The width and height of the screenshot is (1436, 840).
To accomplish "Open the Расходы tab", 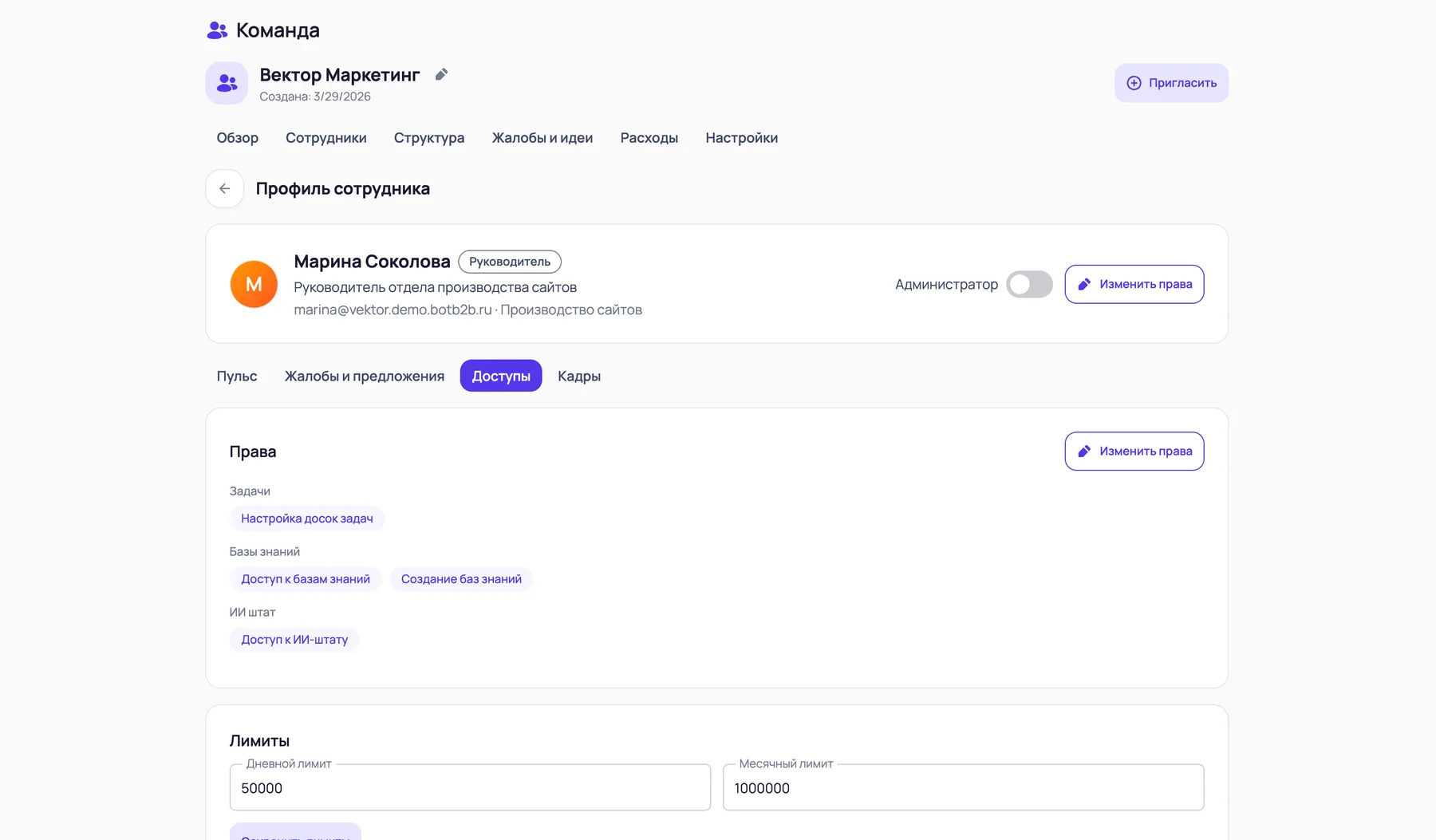I will pos(649,138).
